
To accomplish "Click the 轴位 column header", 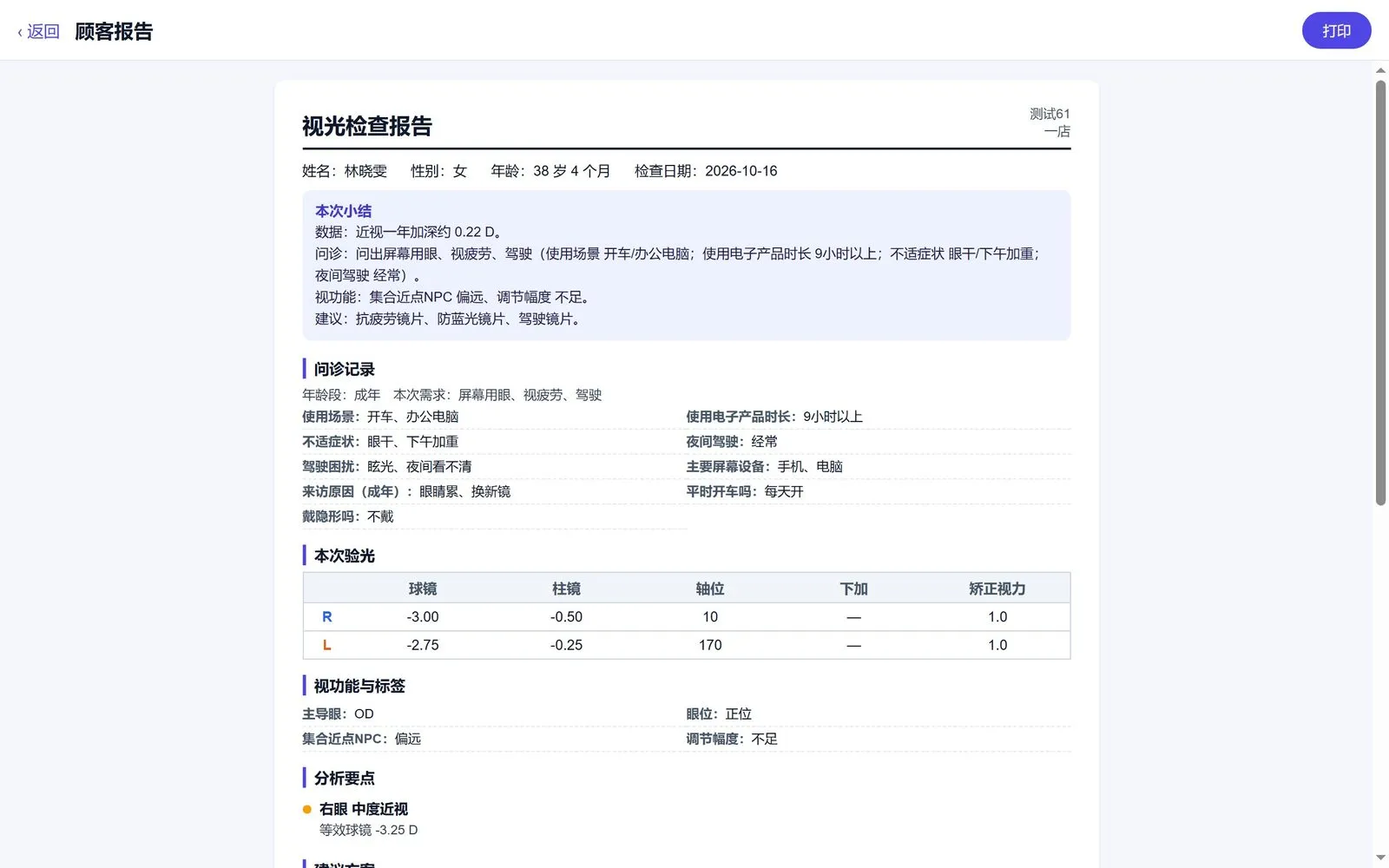I will point(710,589).
